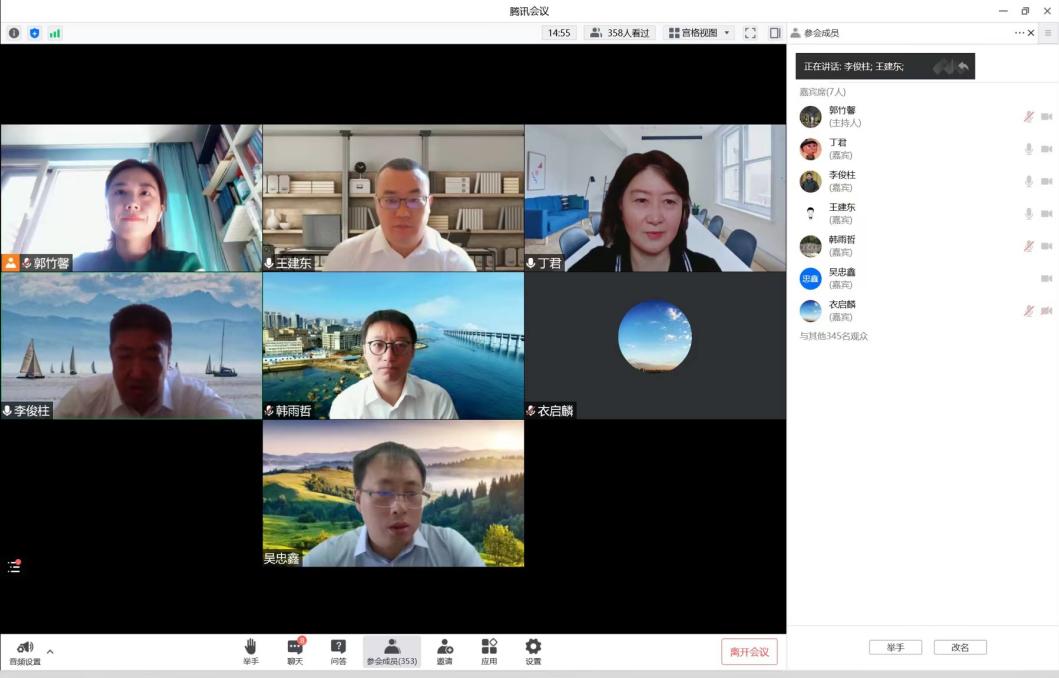Click the Raise Hand (举手) toolbar icon
Screen dimensions: 1059x678
(x=250, y=651)
